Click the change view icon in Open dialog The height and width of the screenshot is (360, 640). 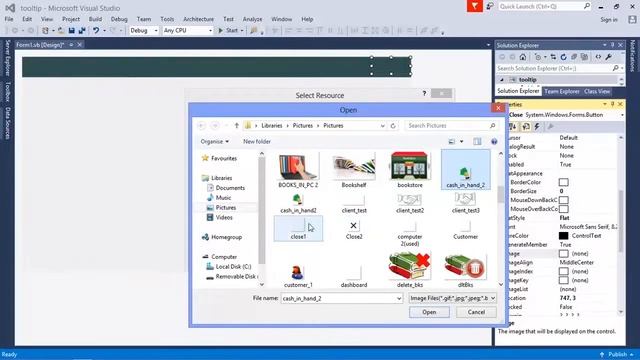pos(452,142)
